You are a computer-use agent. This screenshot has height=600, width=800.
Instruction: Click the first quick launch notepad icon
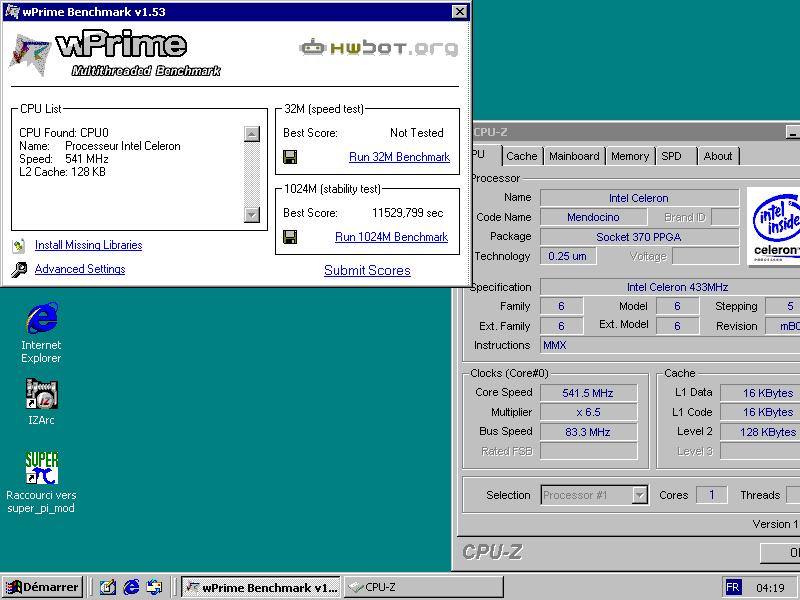(x=107, y=587)
